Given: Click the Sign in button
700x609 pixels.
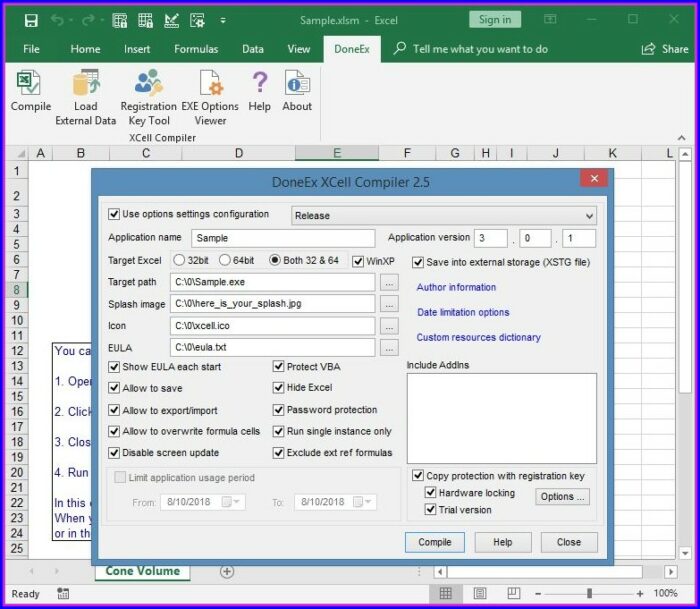Looking at the screenshot, I should tap(495, 20).
